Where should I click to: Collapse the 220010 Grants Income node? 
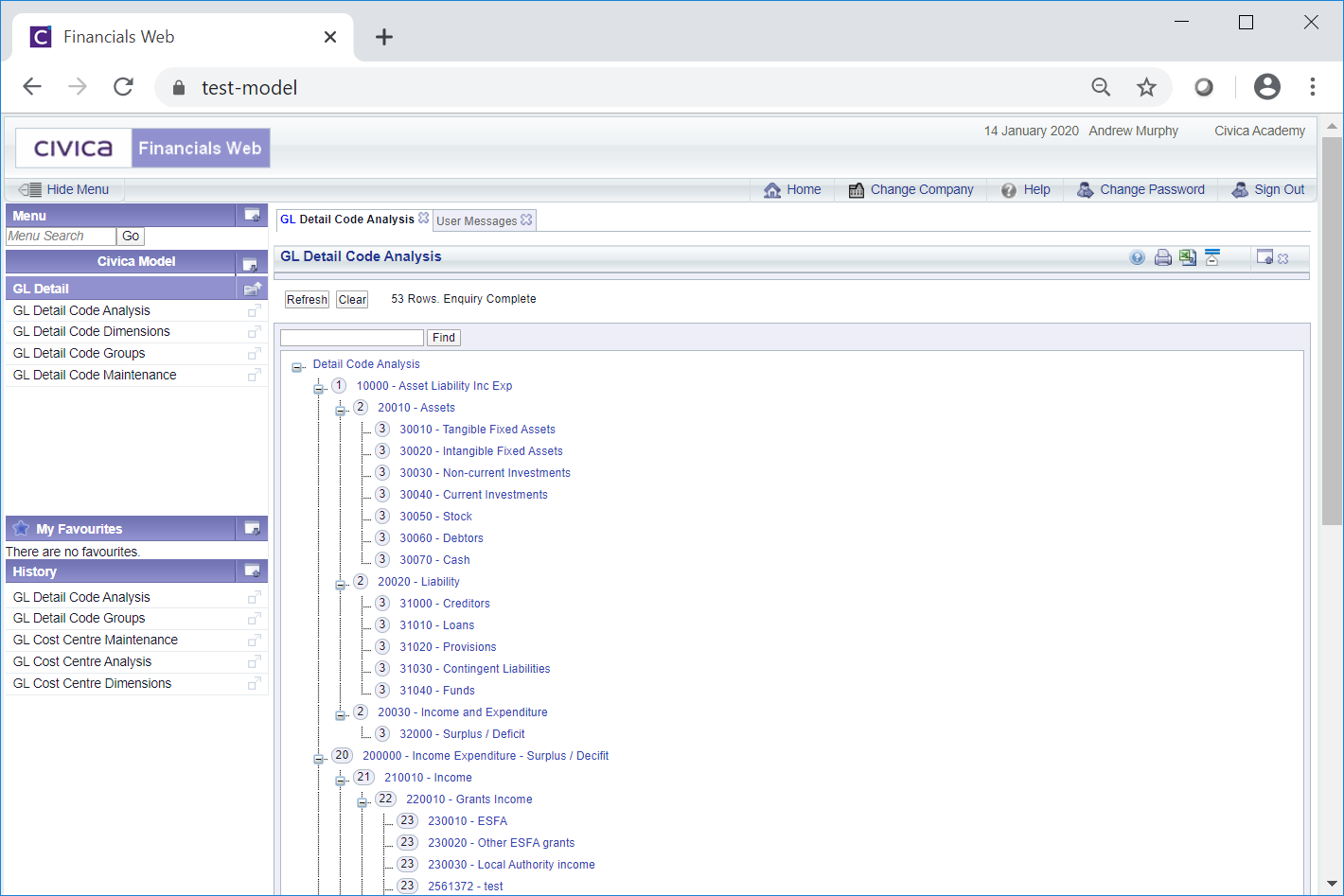click(x=363, y=802)
